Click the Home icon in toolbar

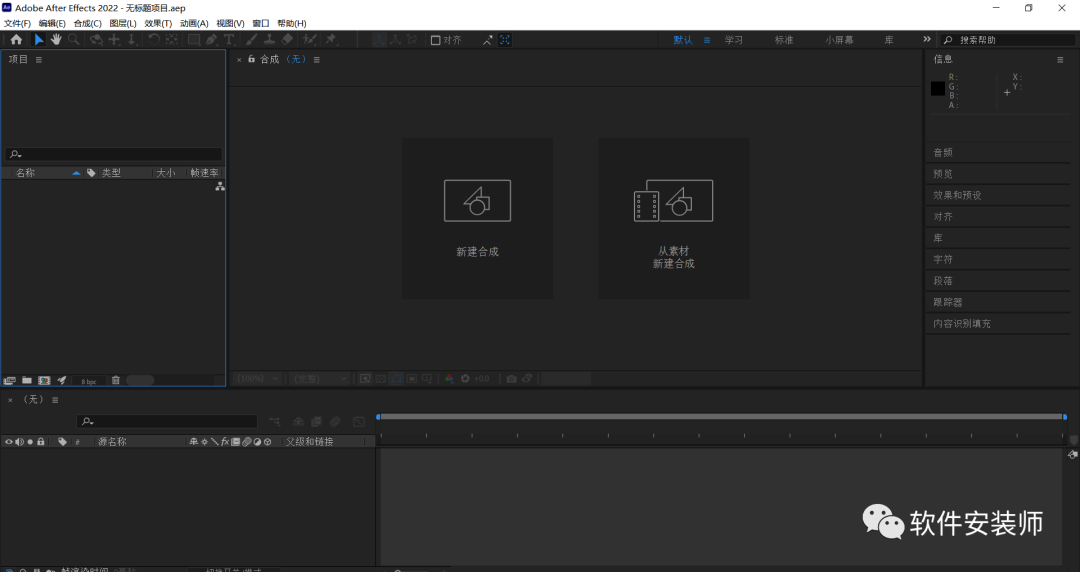click(x=16, y=40)
